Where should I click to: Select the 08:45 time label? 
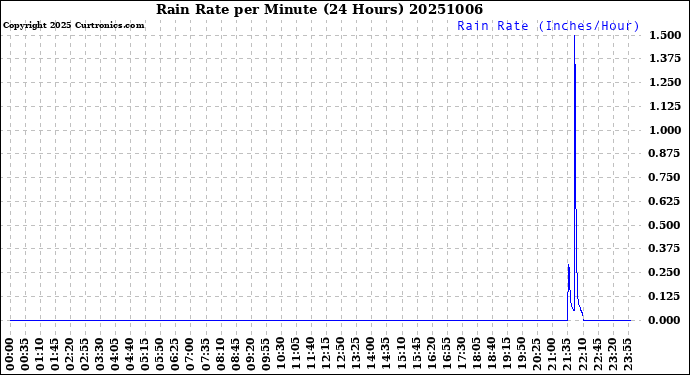(x=236, y=355)
